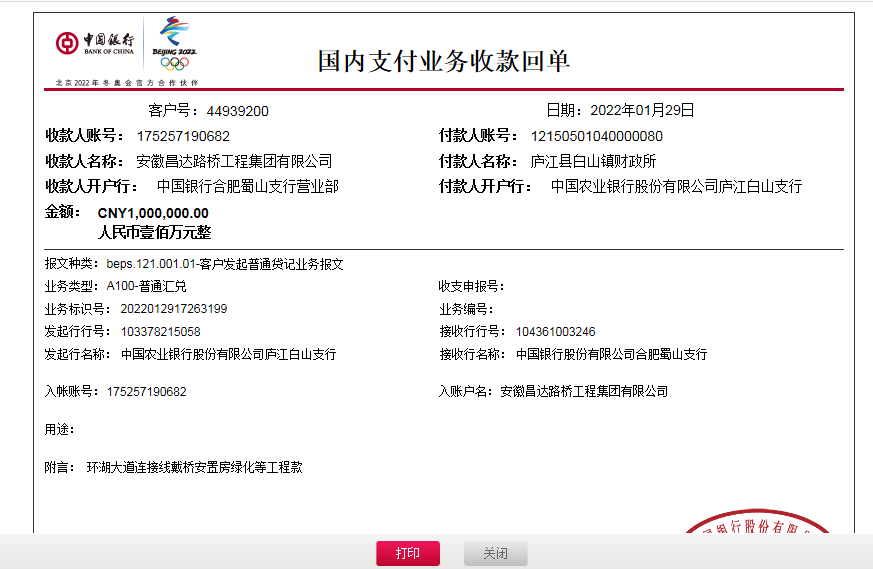Click payer account number 12150501040000080
The width and height of the screenshot is (873, 569).
[596, 136]
